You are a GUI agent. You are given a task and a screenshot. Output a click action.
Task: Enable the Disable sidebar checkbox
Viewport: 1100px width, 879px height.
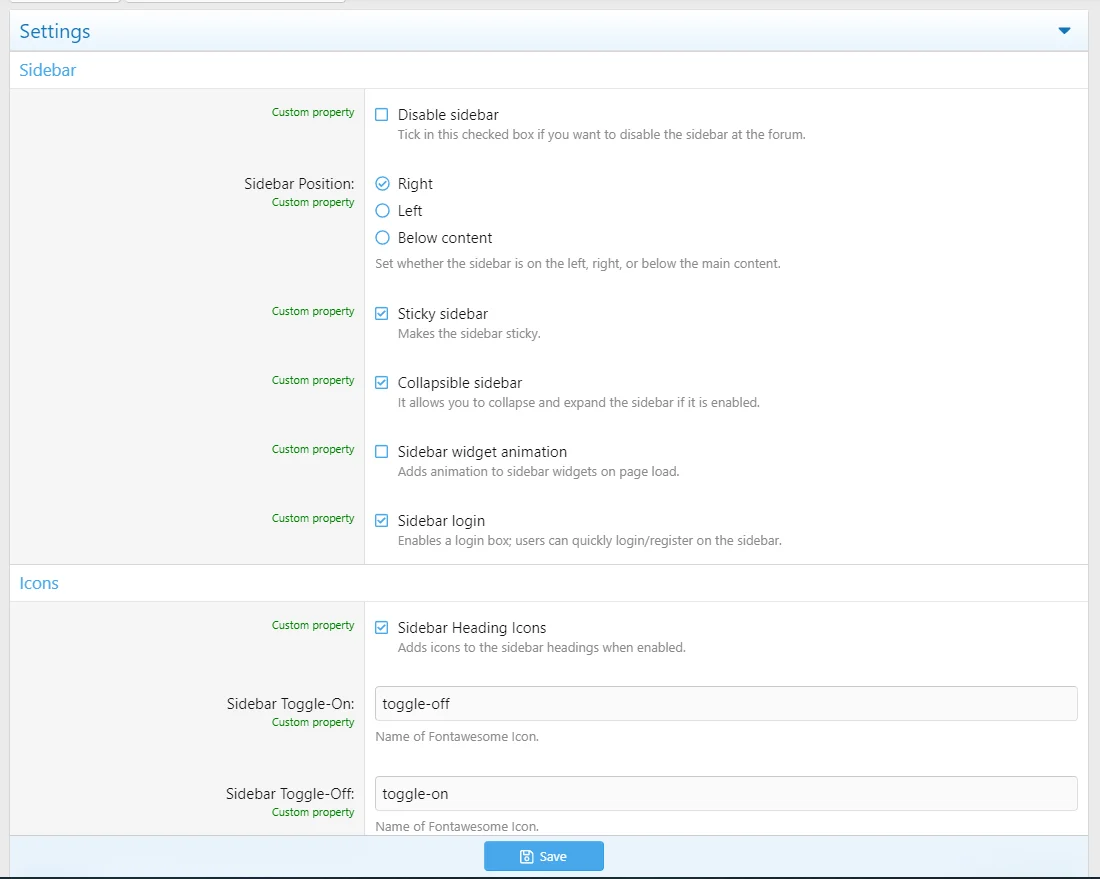pyautogui.click(x=382, y=115)
